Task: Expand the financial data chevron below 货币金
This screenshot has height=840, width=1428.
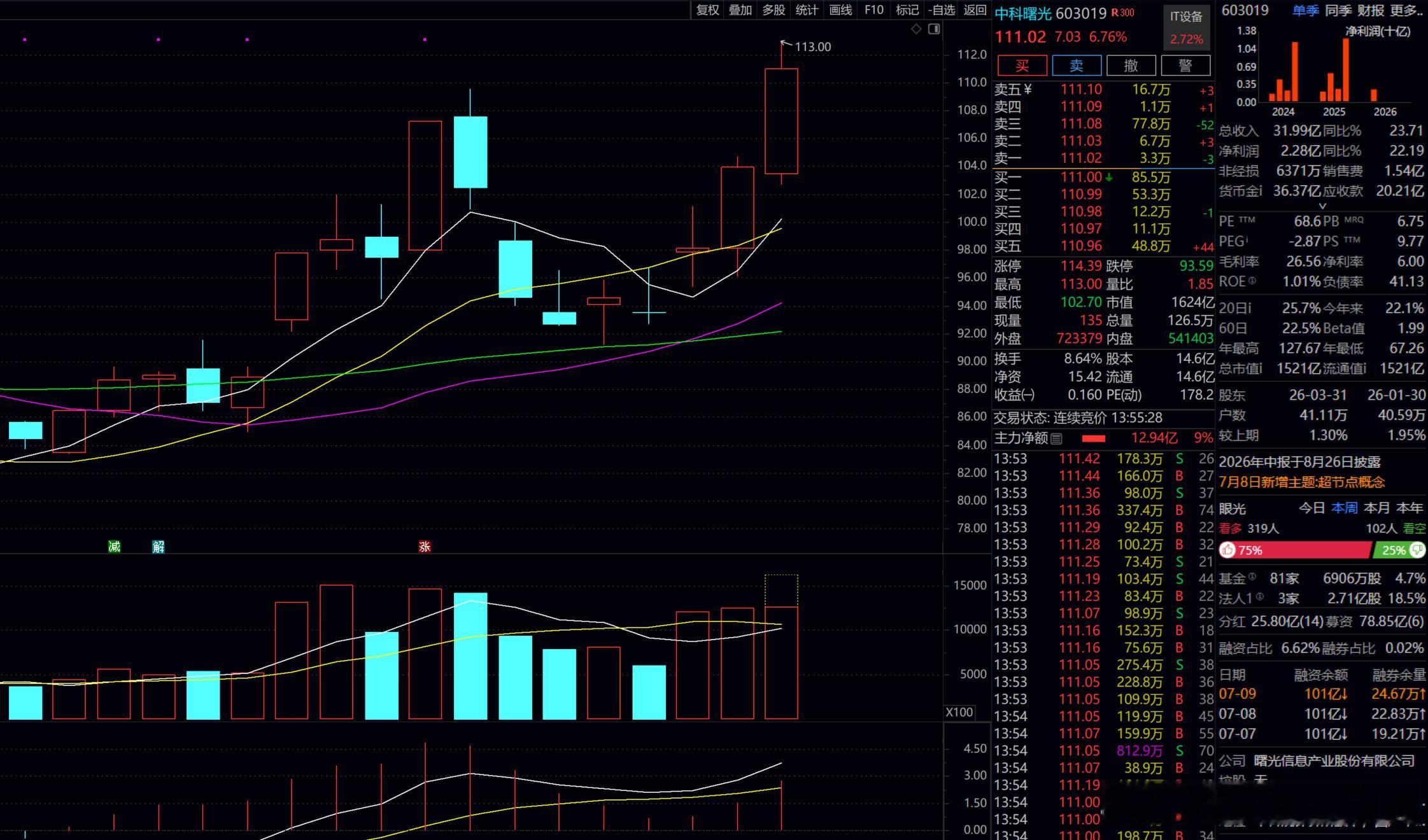Action: pyautogui.click(x=1322, y=206)
